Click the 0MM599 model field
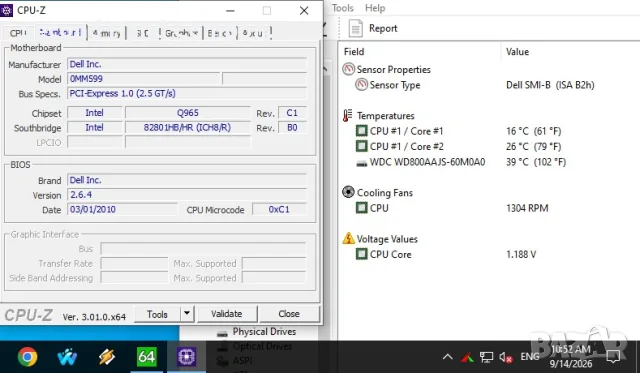 [144, 79]
